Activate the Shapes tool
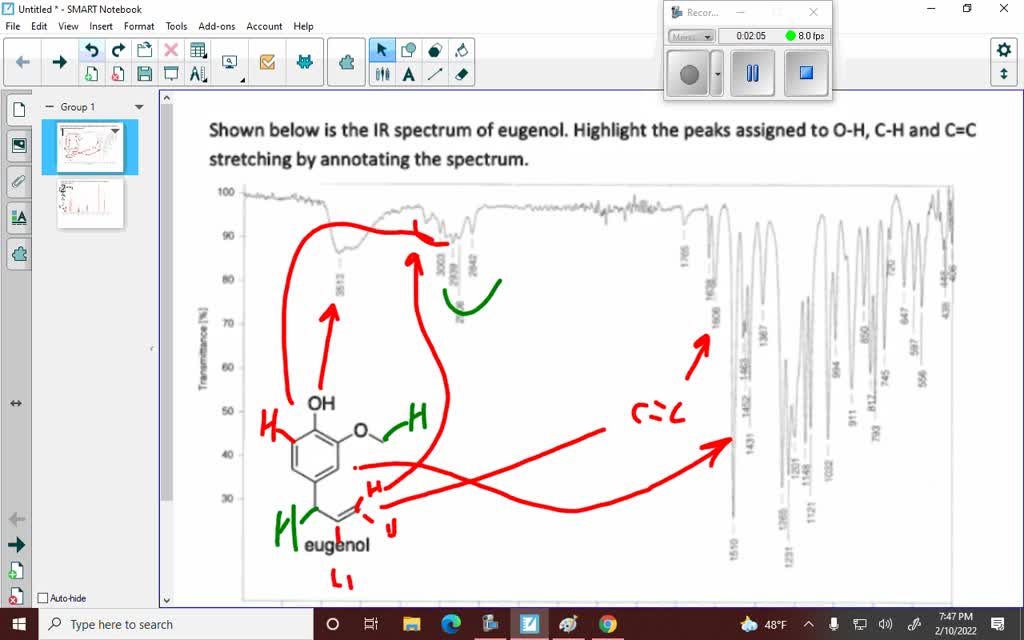The width and height of the screenshot is (1024, 640). point(410,49)
